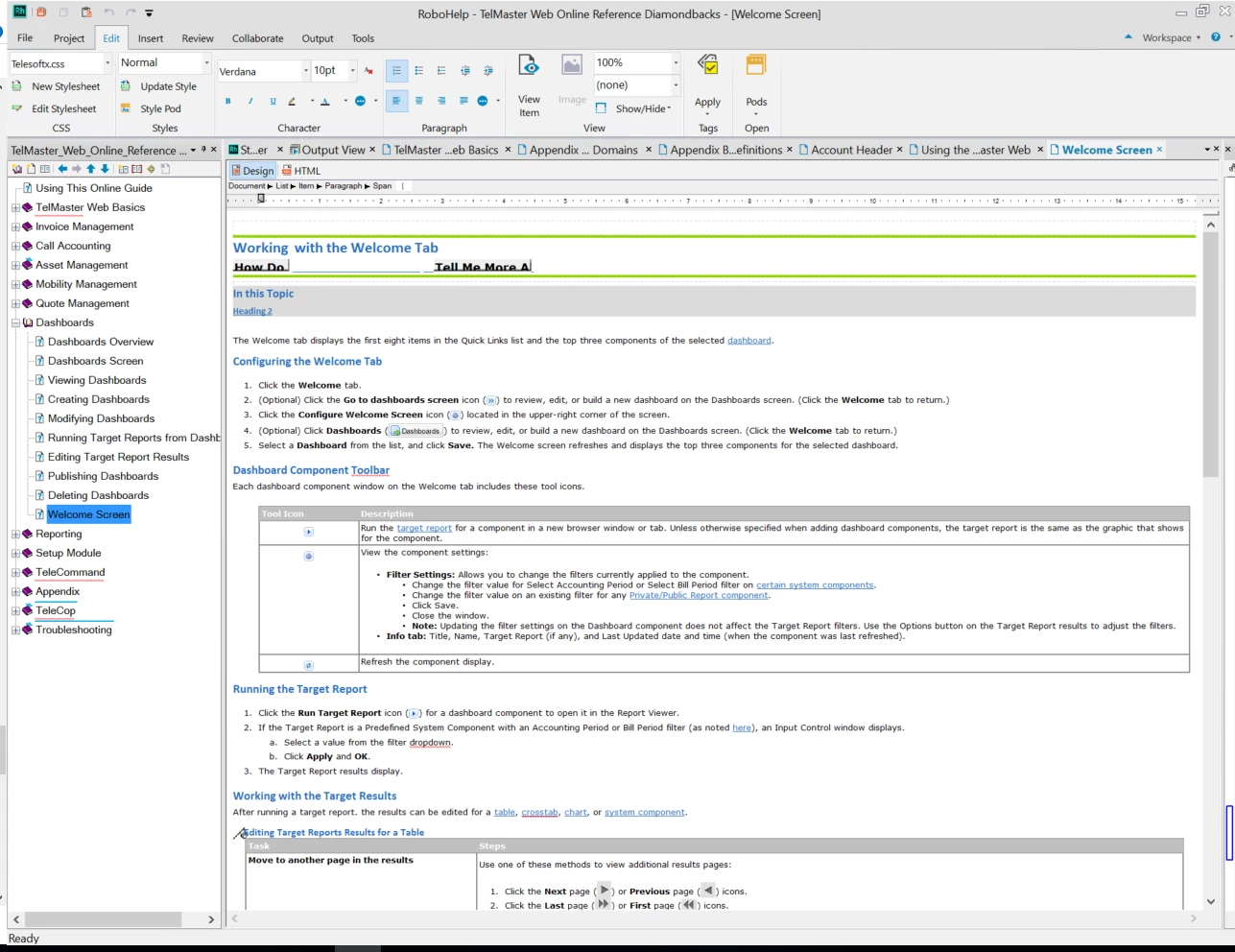This screenshot has height=952, width=1235.
Task: Right align the paragraph
Action: [441, 101]
